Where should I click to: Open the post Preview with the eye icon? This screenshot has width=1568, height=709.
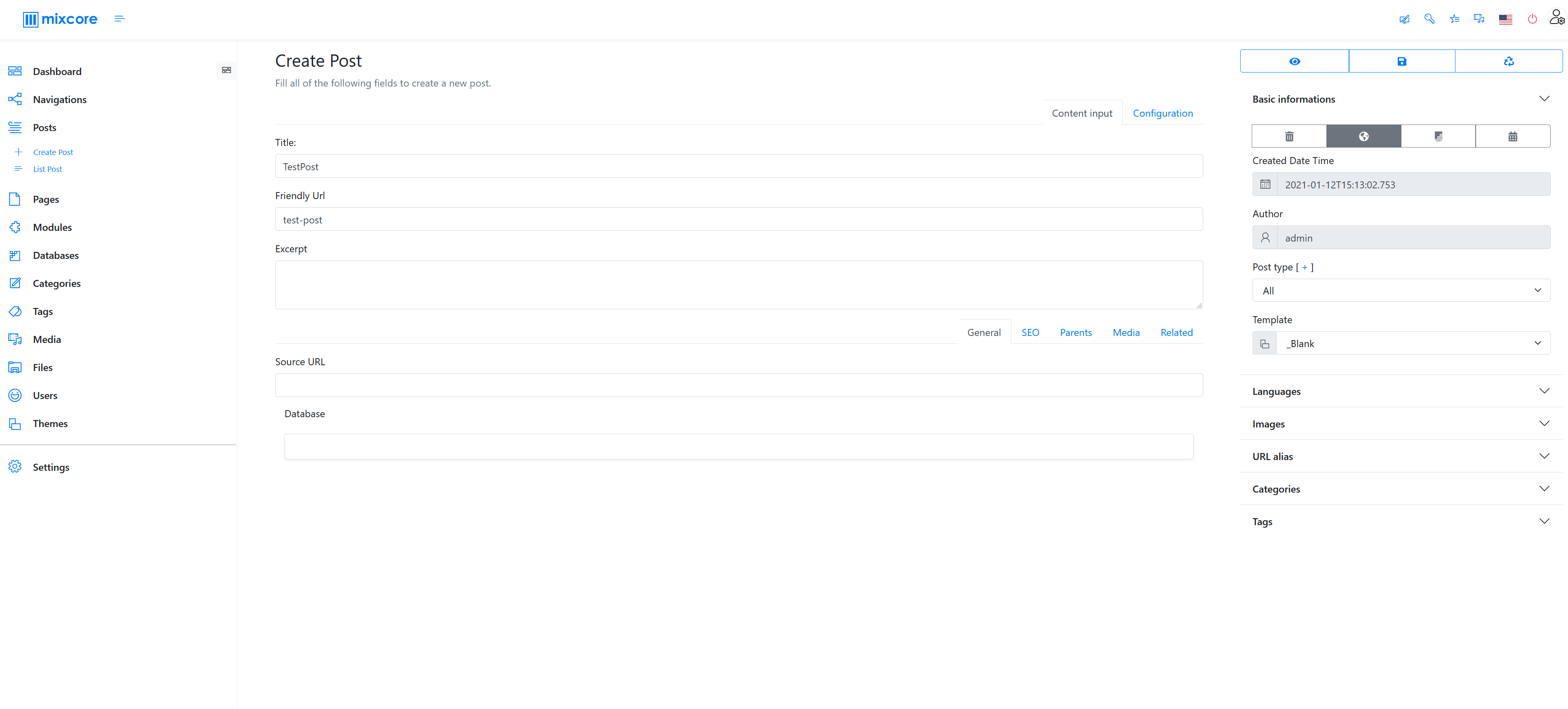(x=1294, y=61)
